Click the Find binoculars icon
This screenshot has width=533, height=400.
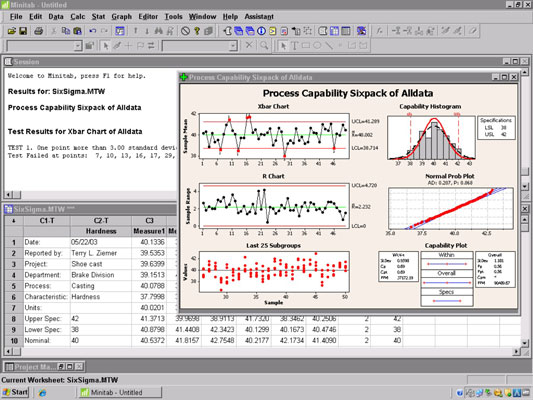158,31
